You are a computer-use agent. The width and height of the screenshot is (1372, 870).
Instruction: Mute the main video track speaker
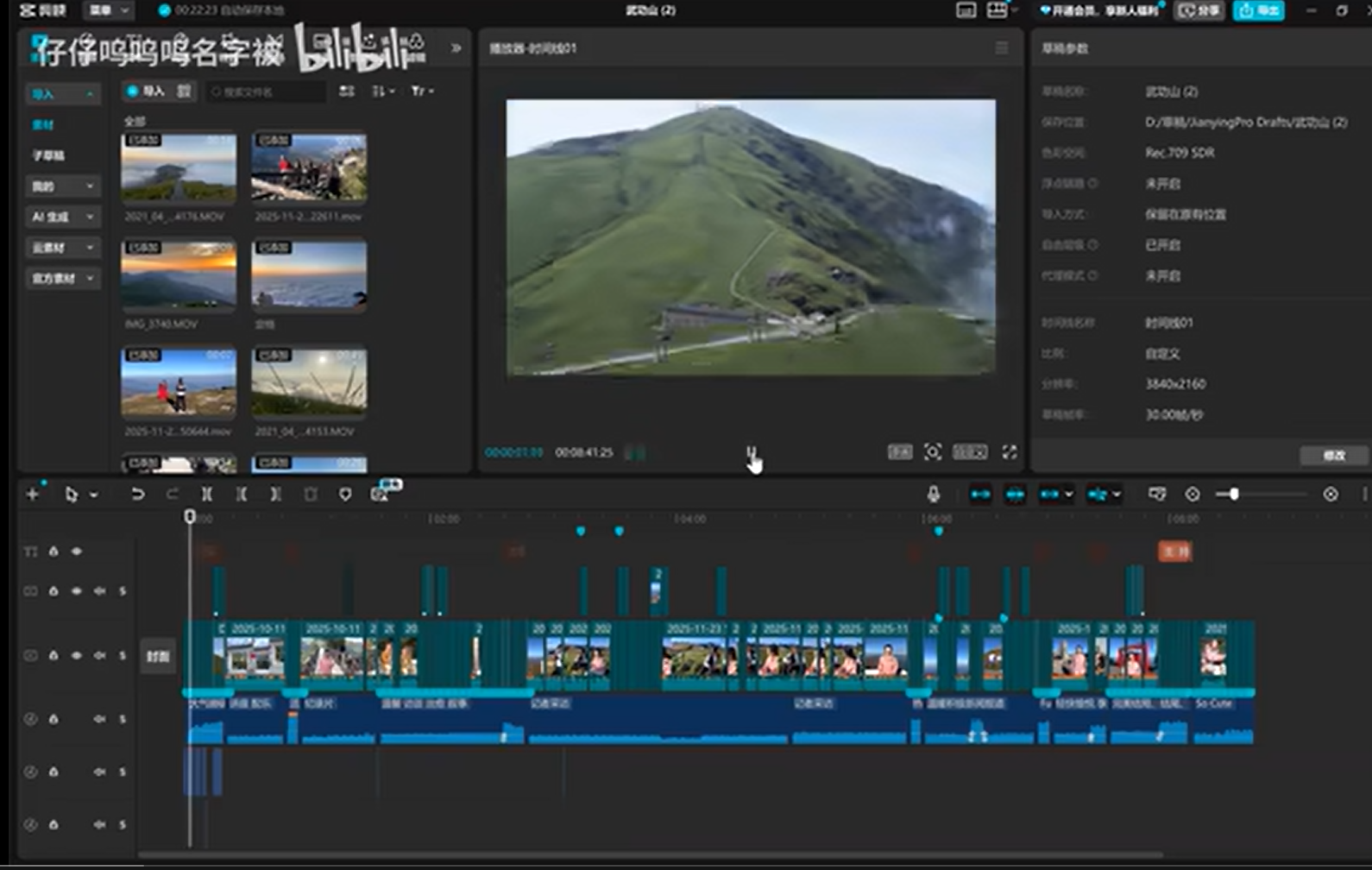pos(99,655)
